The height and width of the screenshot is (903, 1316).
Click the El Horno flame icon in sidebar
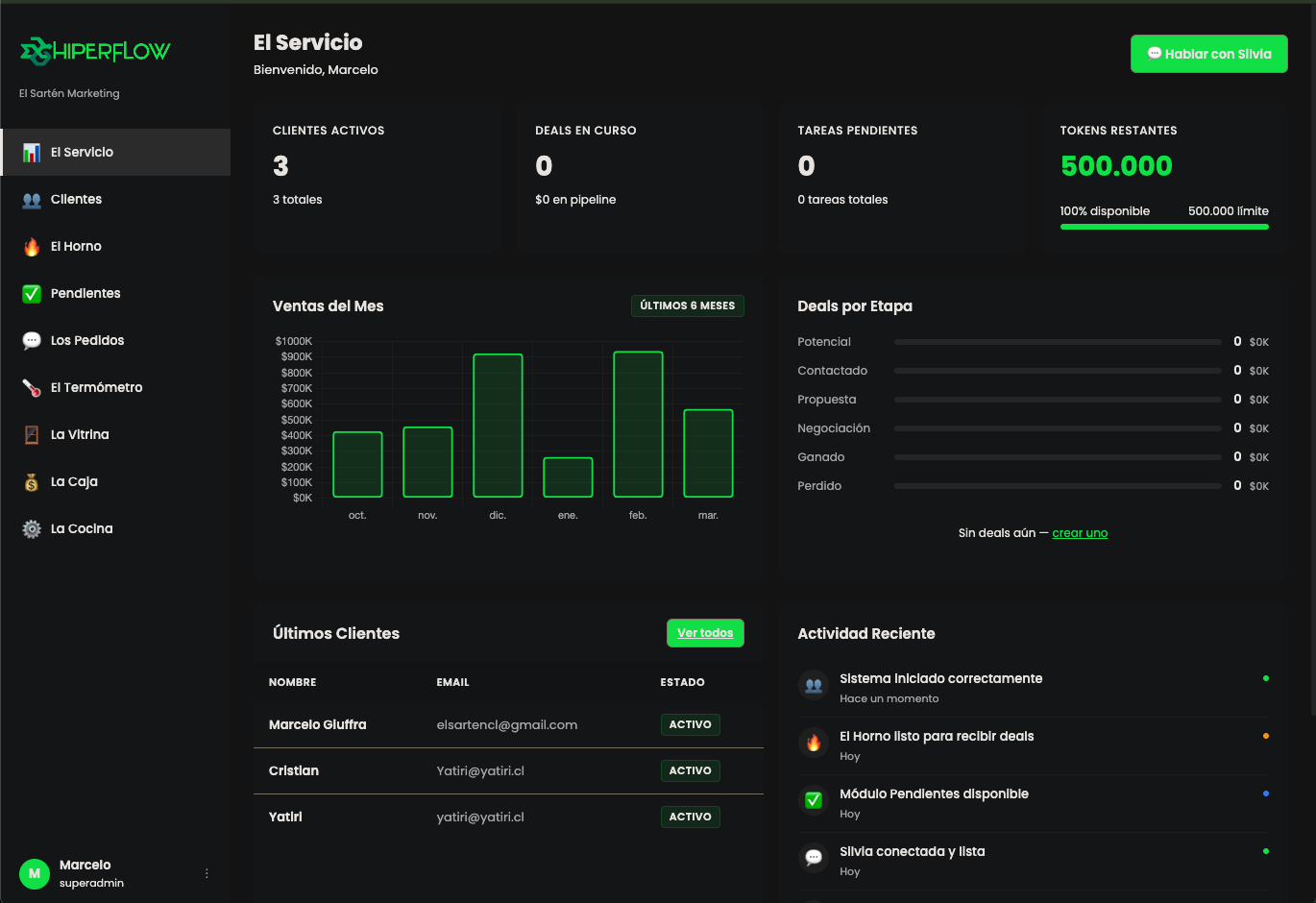pyautogui.click(x=32, y=247)
